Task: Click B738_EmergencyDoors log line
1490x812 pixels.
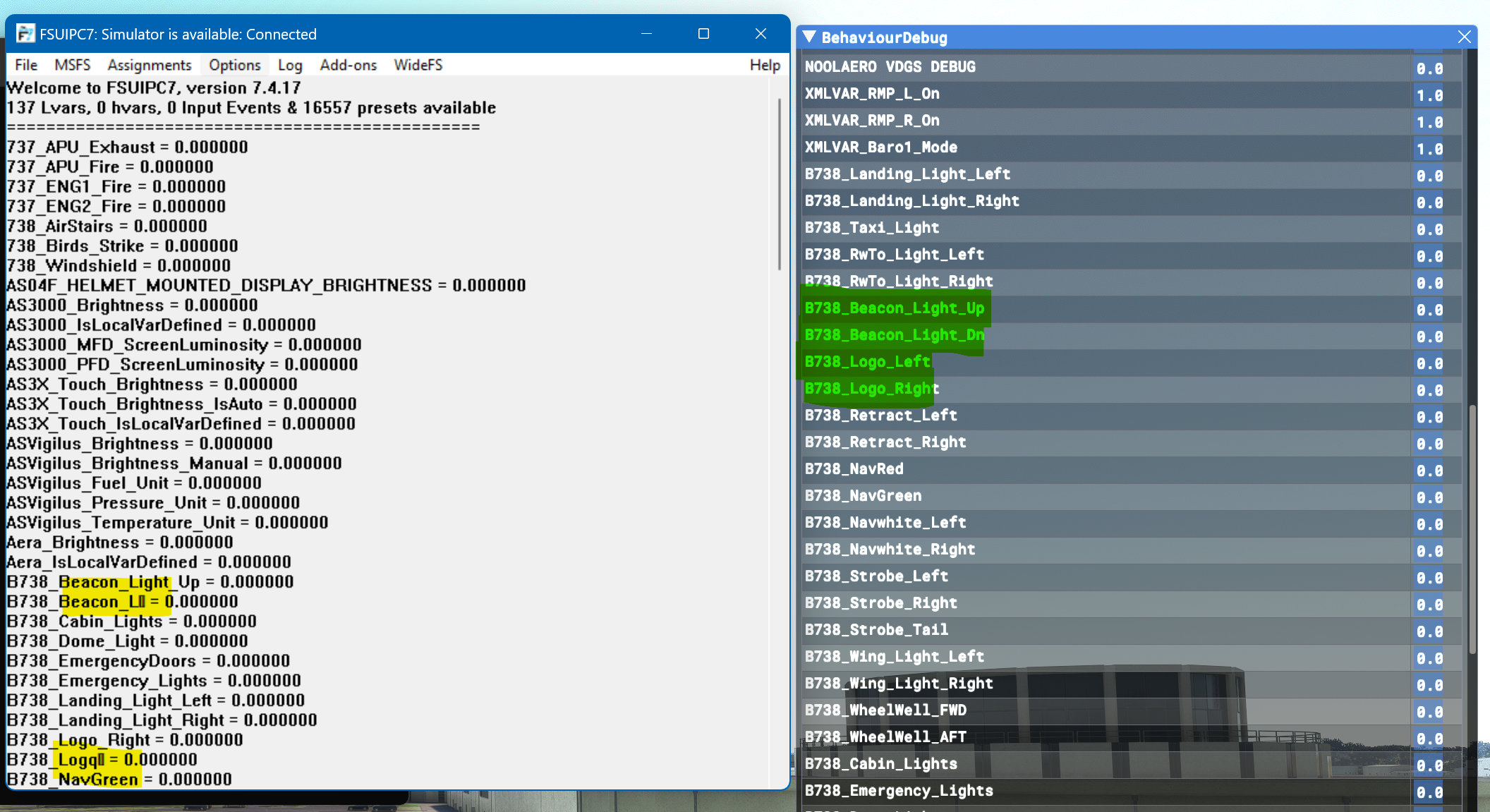Action: click(x=148, y=660)
